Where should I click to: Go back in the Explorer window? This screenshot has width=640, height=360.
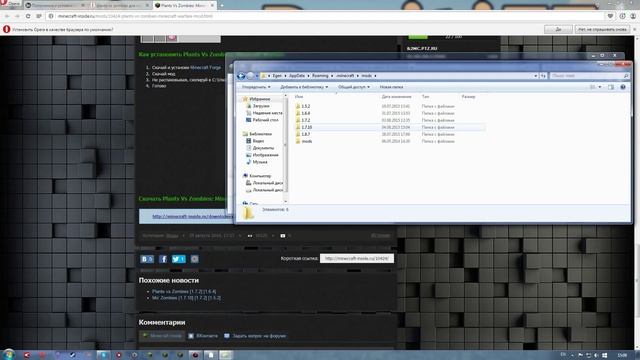click(x=241, y=76)
